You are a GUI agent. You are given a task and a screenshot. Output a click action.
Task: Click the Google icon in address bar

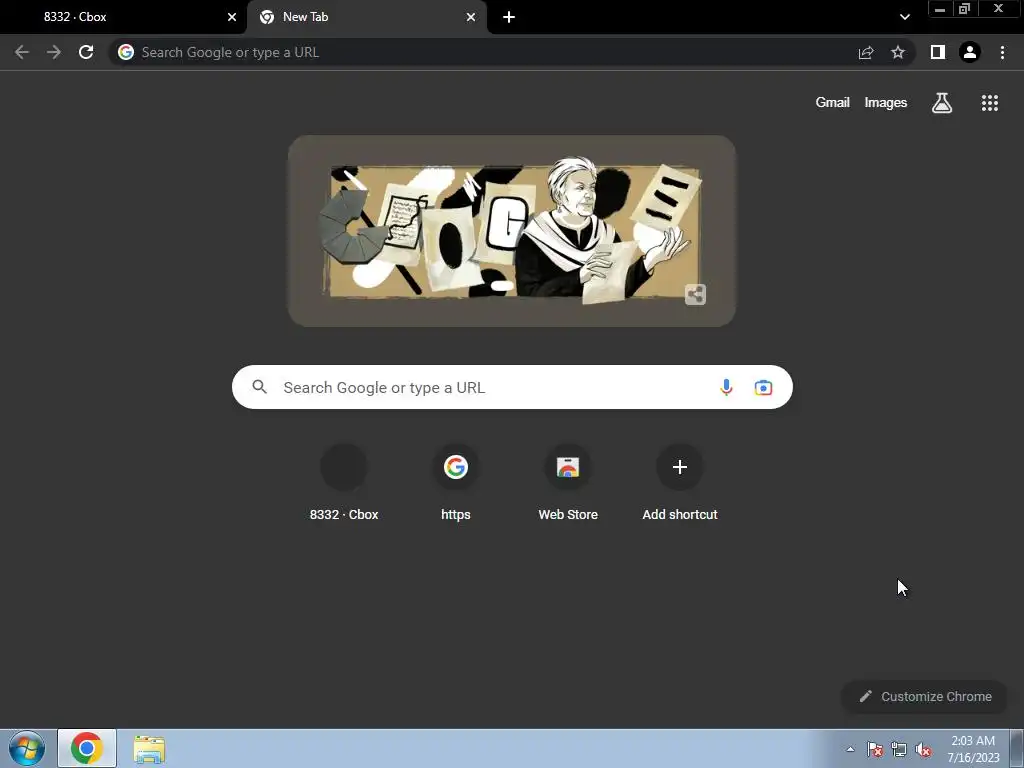point(126,52)
